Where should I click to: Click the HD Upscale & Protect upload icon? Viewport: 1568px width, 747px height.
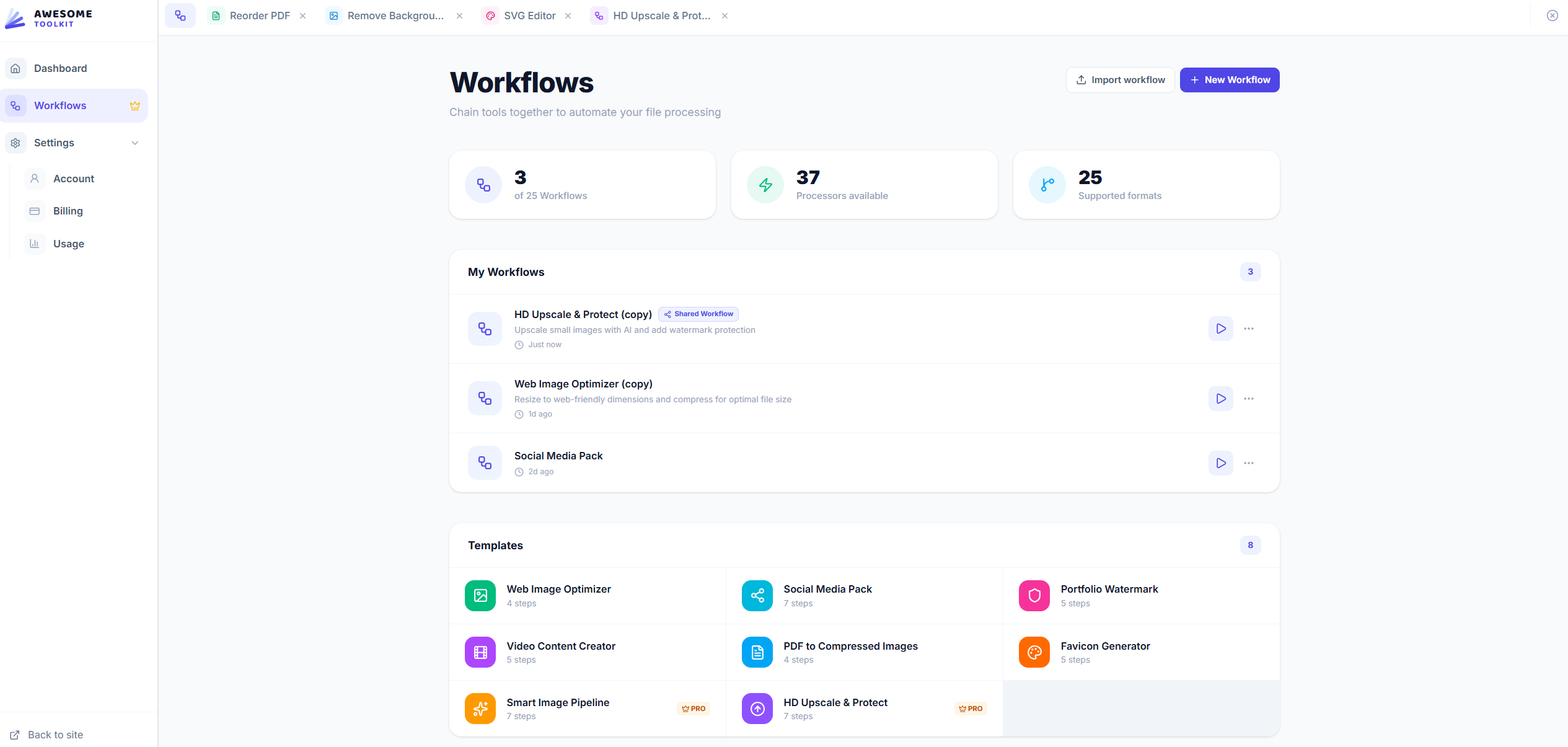(x=757, y=709)
